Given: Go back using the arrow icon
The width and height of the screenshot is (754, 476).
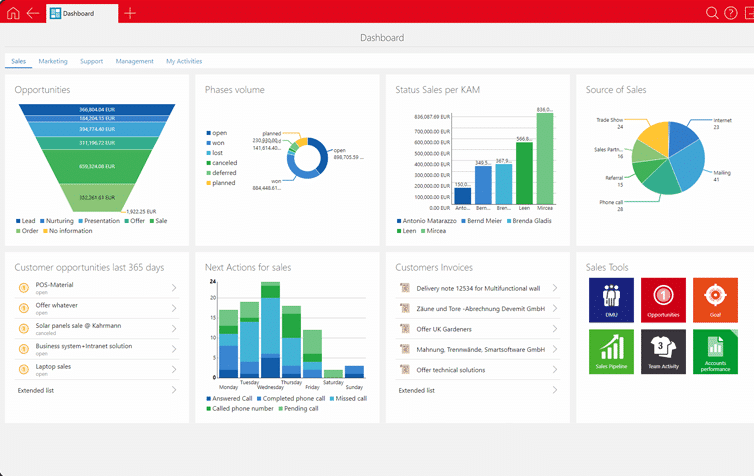Looking at the screenshot, I should (33, 13).
